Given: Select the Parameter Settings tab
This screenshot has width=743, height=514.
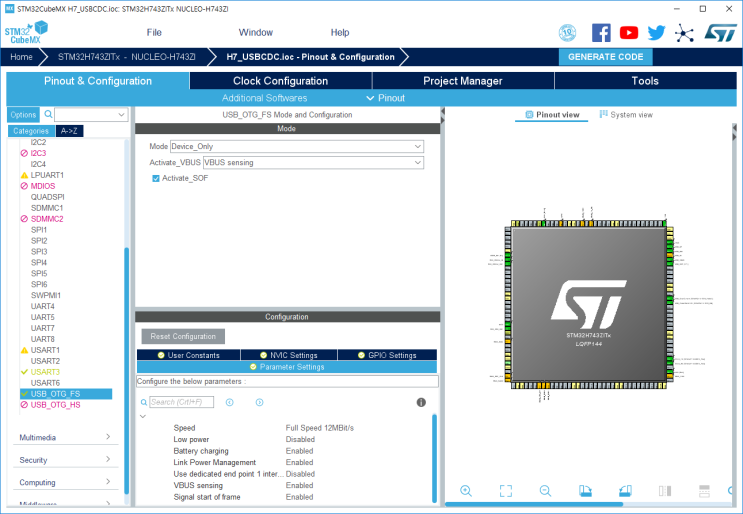Looking at the screenshot, I should pyautogui.click(x=287, y=367).
